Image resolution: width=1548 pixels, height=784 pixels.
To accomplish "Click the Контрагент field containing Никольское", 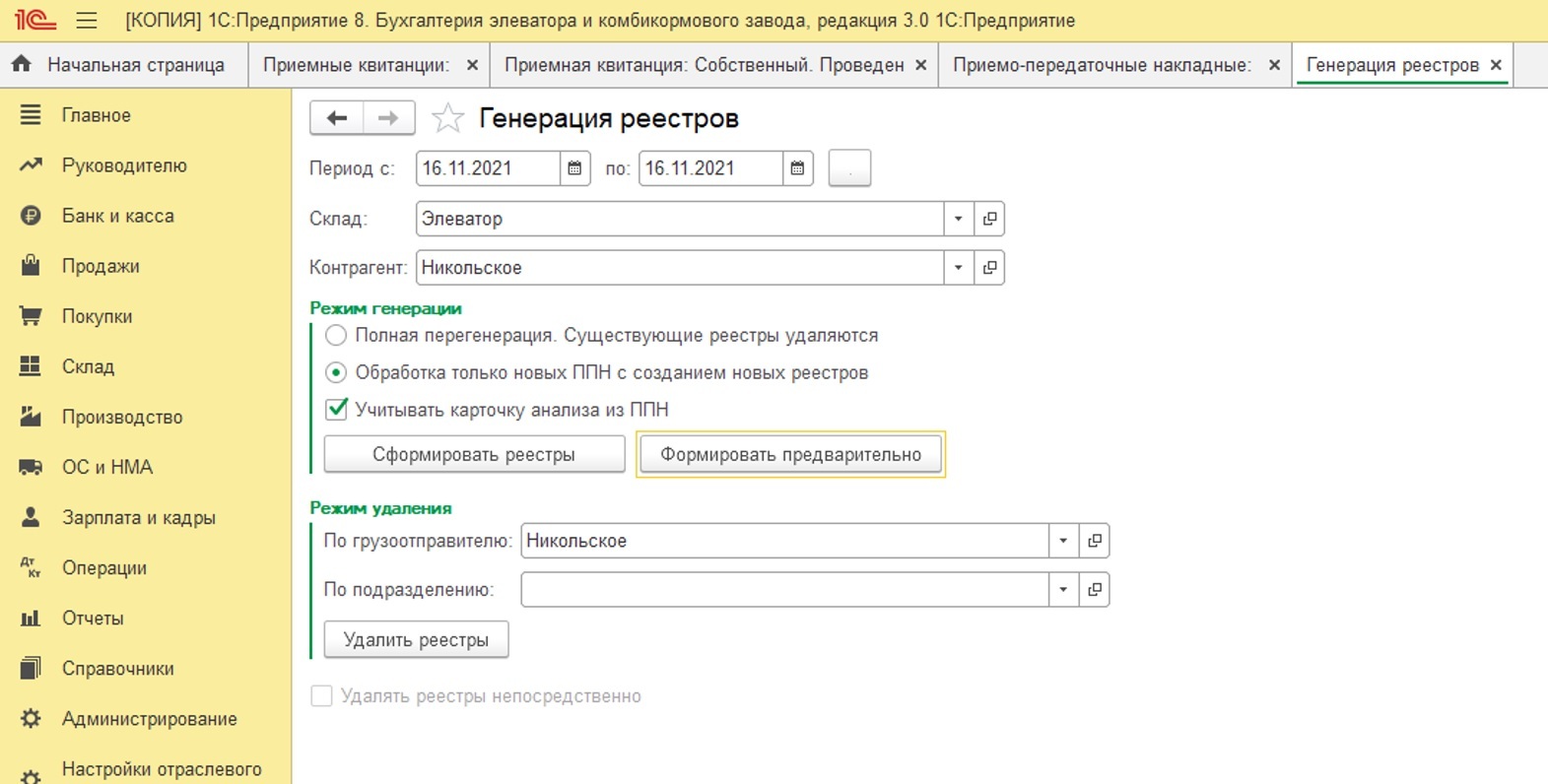I will click(680, 268).
